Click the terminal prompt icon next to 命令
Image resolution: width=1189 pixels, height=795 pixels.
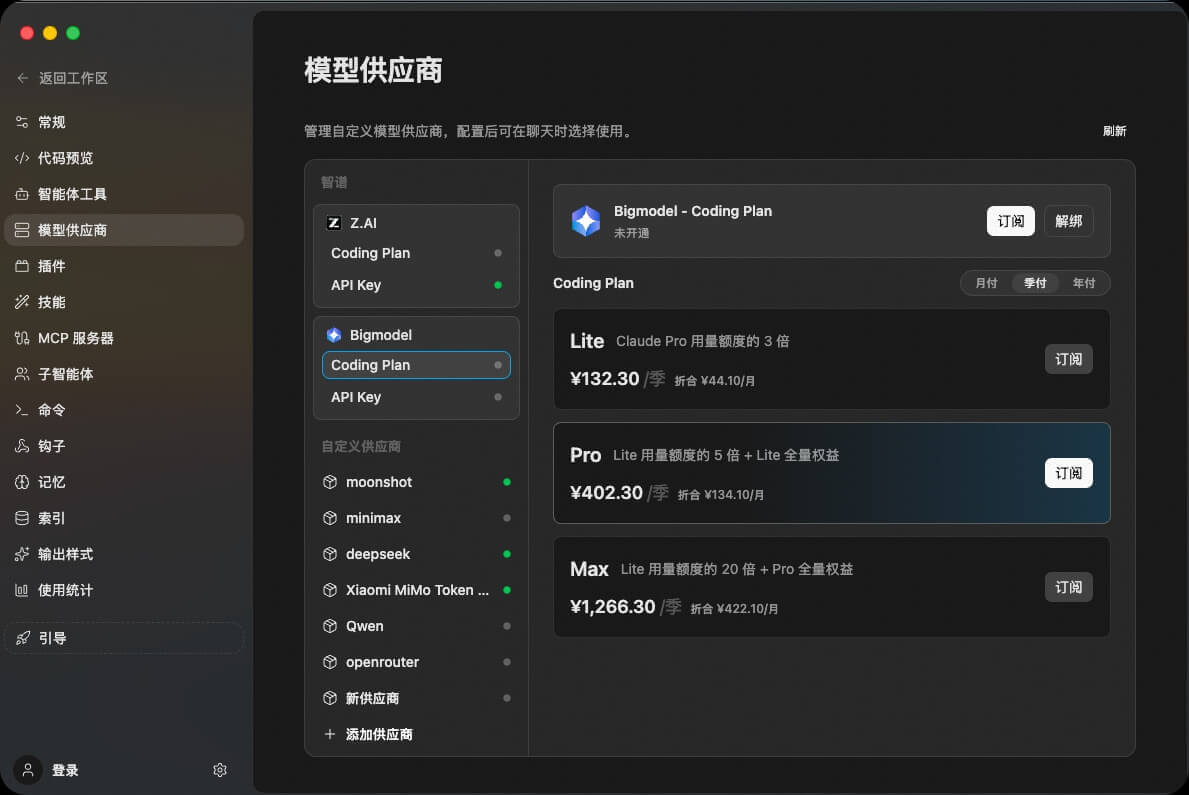[22, 410]
